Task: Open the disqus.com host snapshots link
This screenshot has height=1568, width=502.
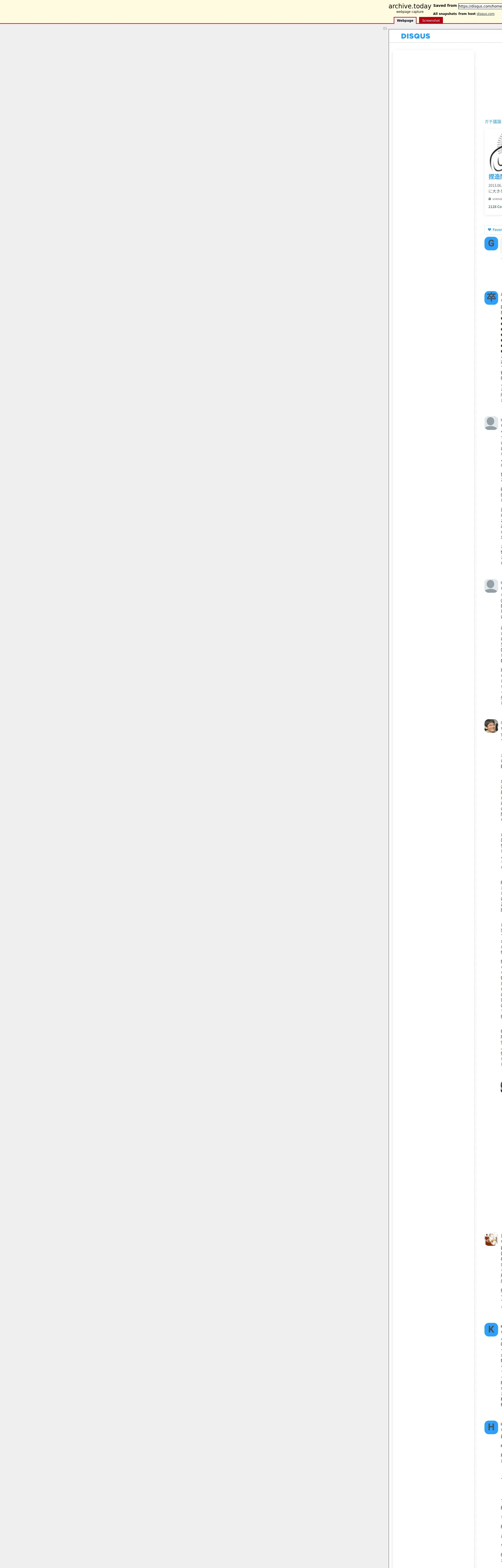Action: 486,13
